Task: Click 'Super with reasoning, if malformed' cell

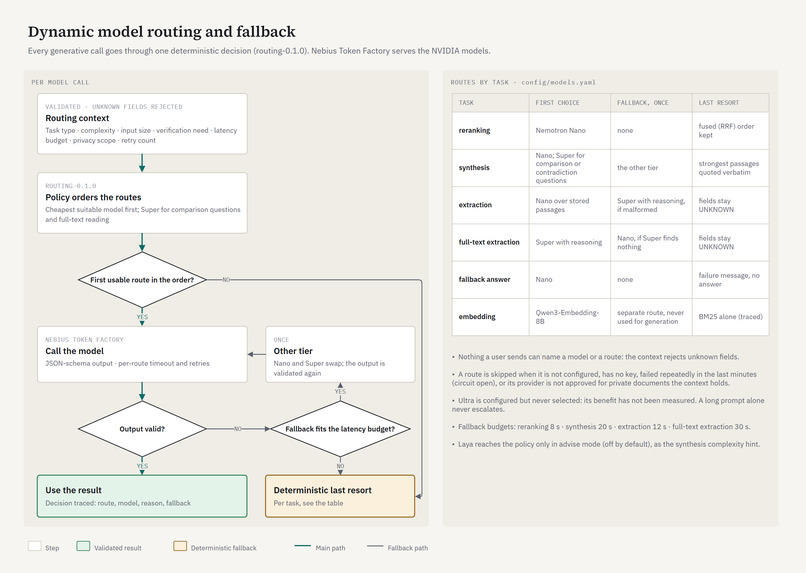Action: (651, 205)
